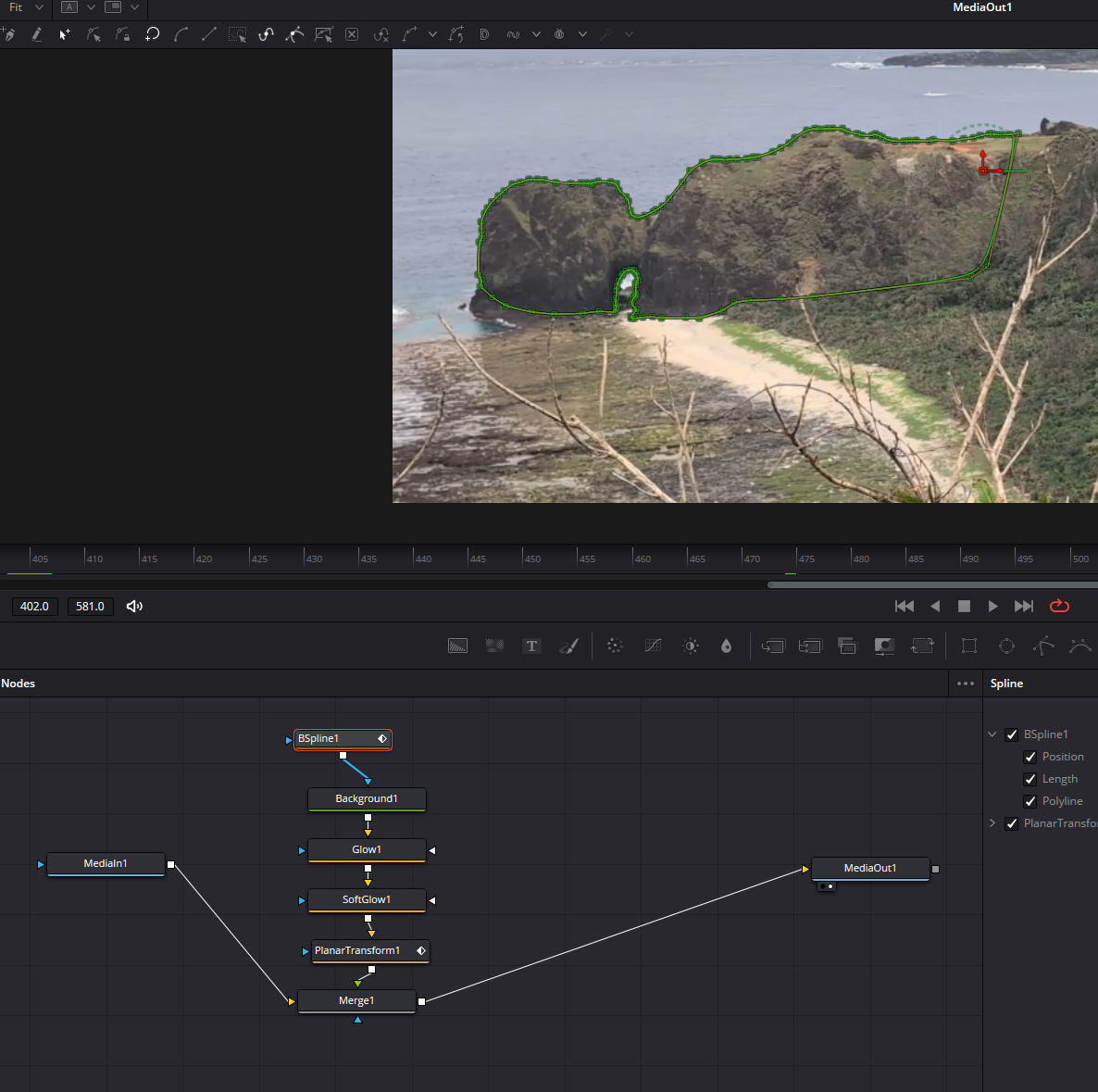Image resolution: width=1098 pixels, height=1092 pixels.
Task: Click the Linear segment tool
Action: [x=208, y=34]
